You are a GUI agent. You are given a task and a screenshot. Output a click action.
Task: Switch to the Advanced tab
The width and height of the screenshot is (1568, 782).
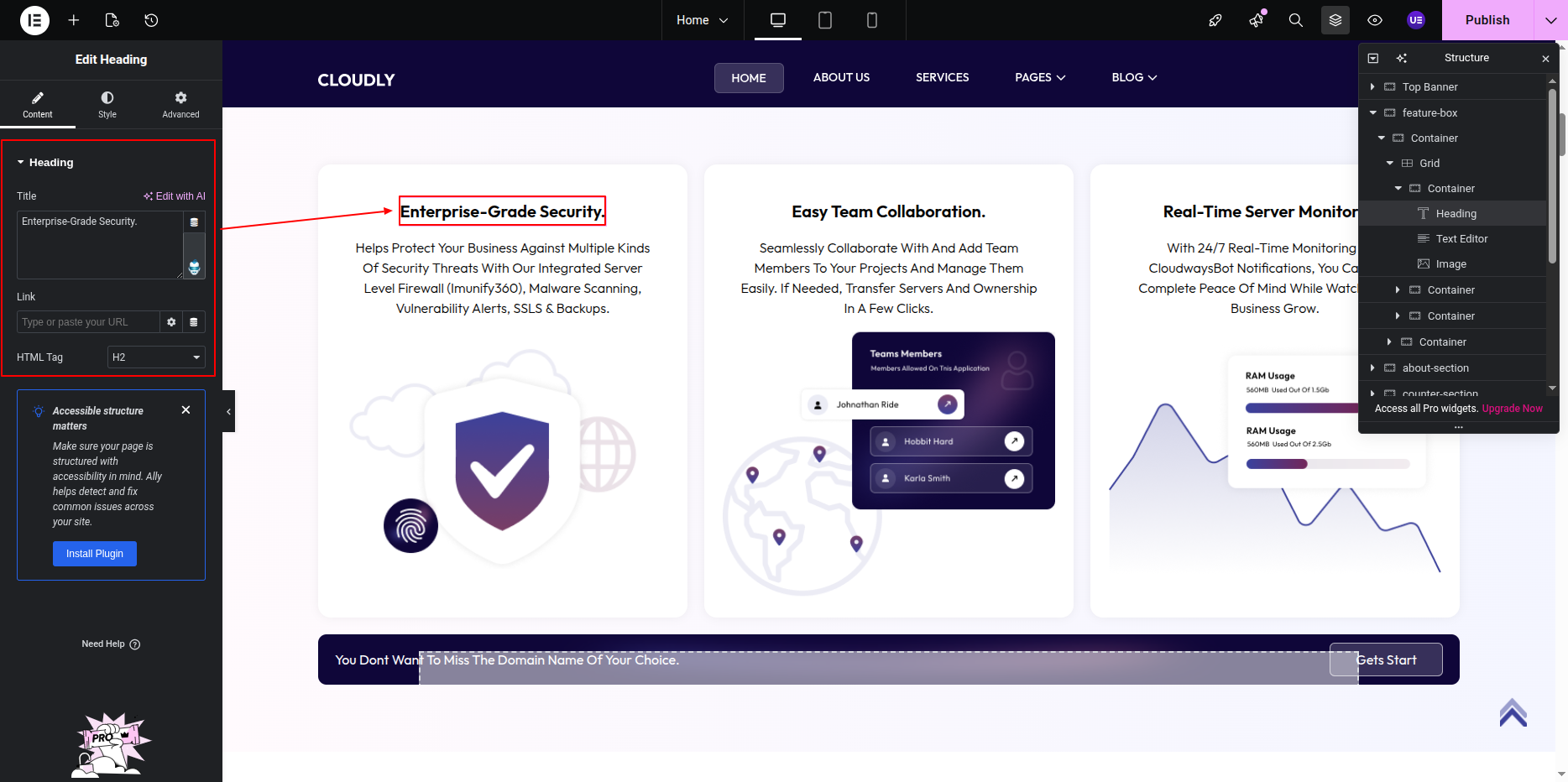click(180, 105)
